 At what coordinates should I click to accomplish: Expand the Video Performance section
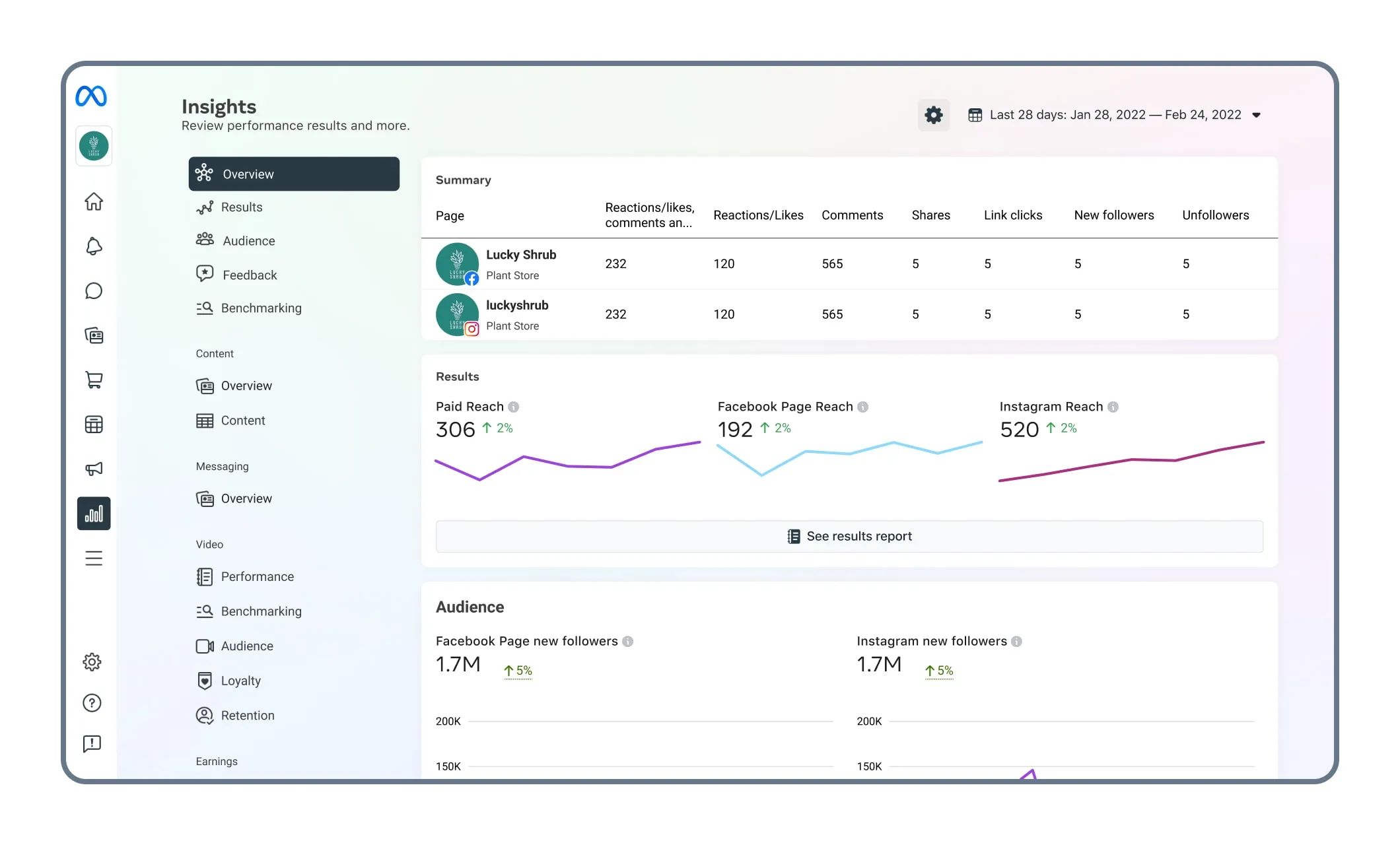257,576
